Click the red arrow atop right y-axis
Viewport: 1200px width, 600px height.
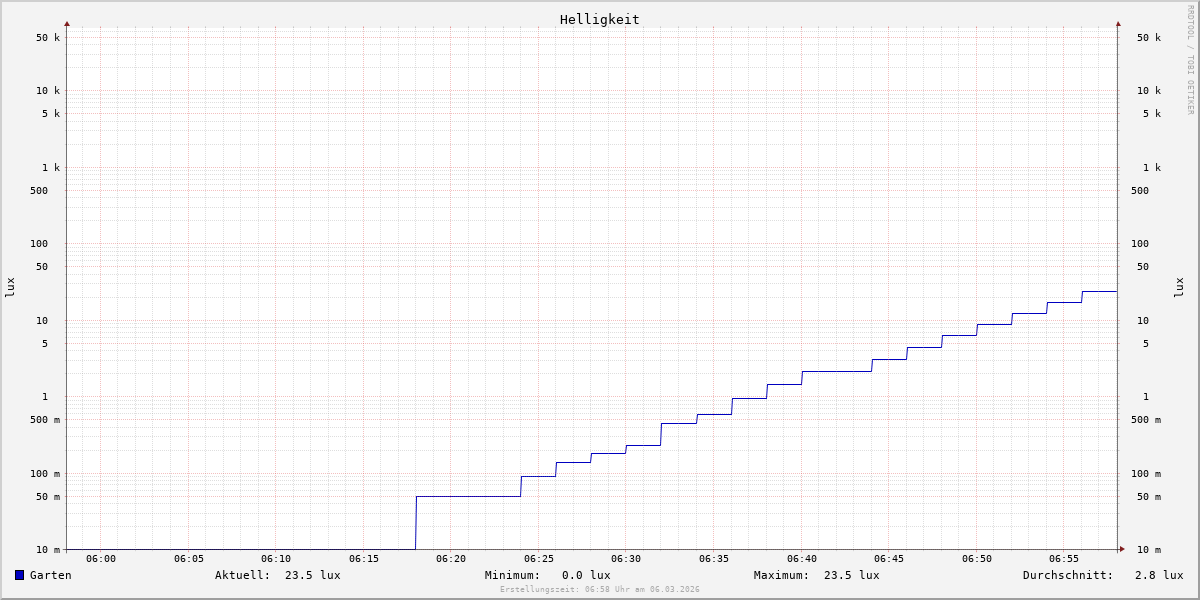[1118, 24]
